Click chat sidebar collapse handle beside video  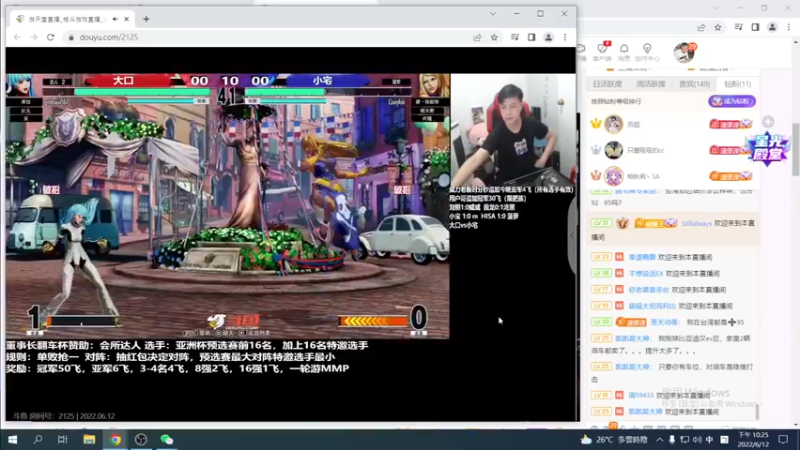pyautogui.click(x=572, y=235)
